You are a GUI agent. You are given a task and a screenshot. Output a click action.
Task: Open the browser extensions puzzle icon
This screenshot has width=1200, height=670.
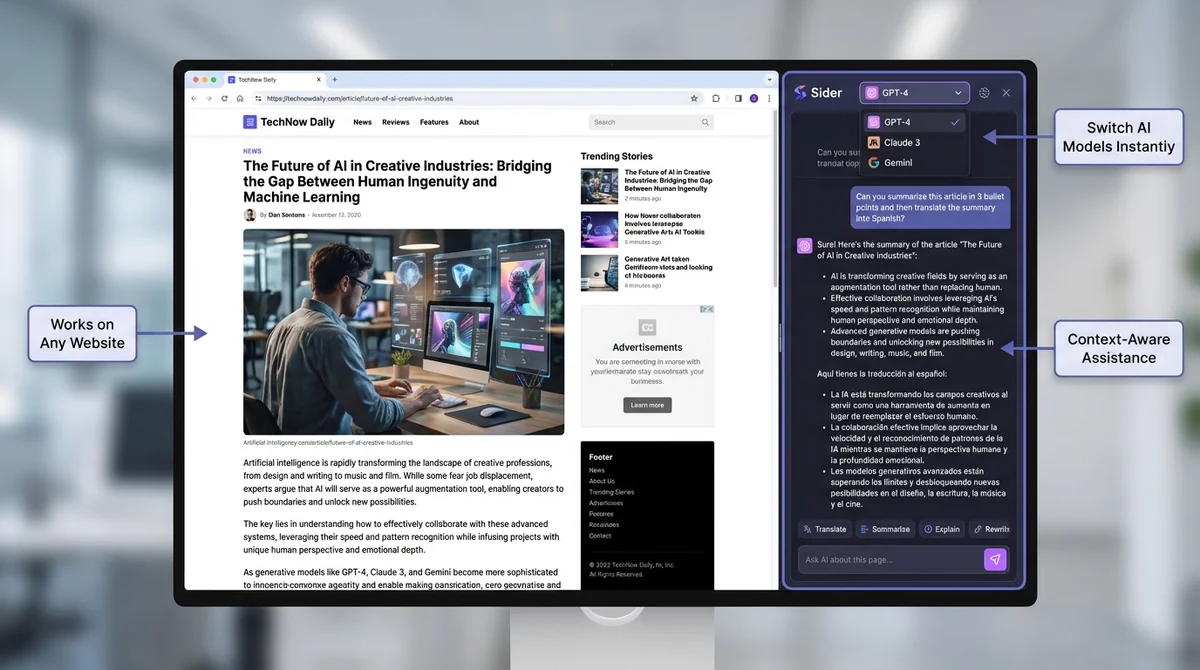tap(716, 99)
